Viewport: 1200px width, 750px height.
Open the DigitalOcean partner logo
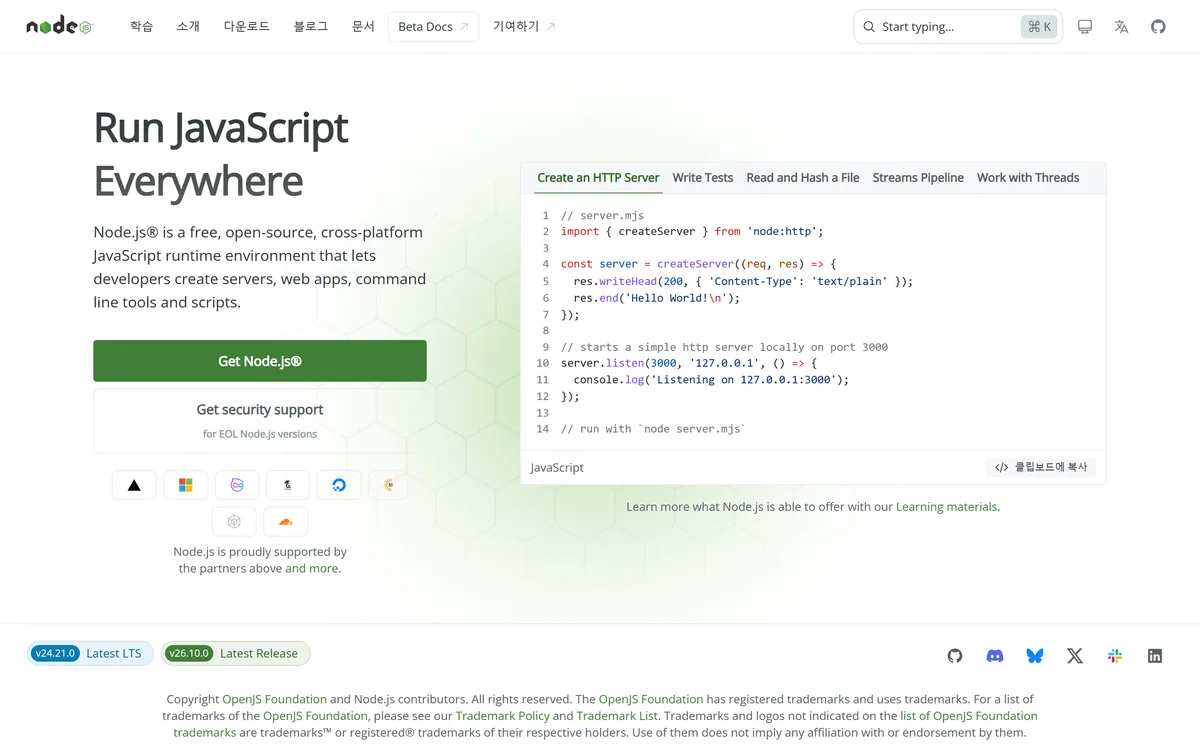coord(339,485)
